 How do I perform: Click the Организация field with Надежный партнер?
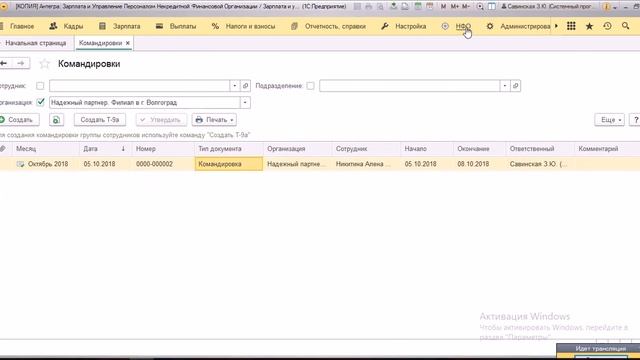[x=144, y=102]
